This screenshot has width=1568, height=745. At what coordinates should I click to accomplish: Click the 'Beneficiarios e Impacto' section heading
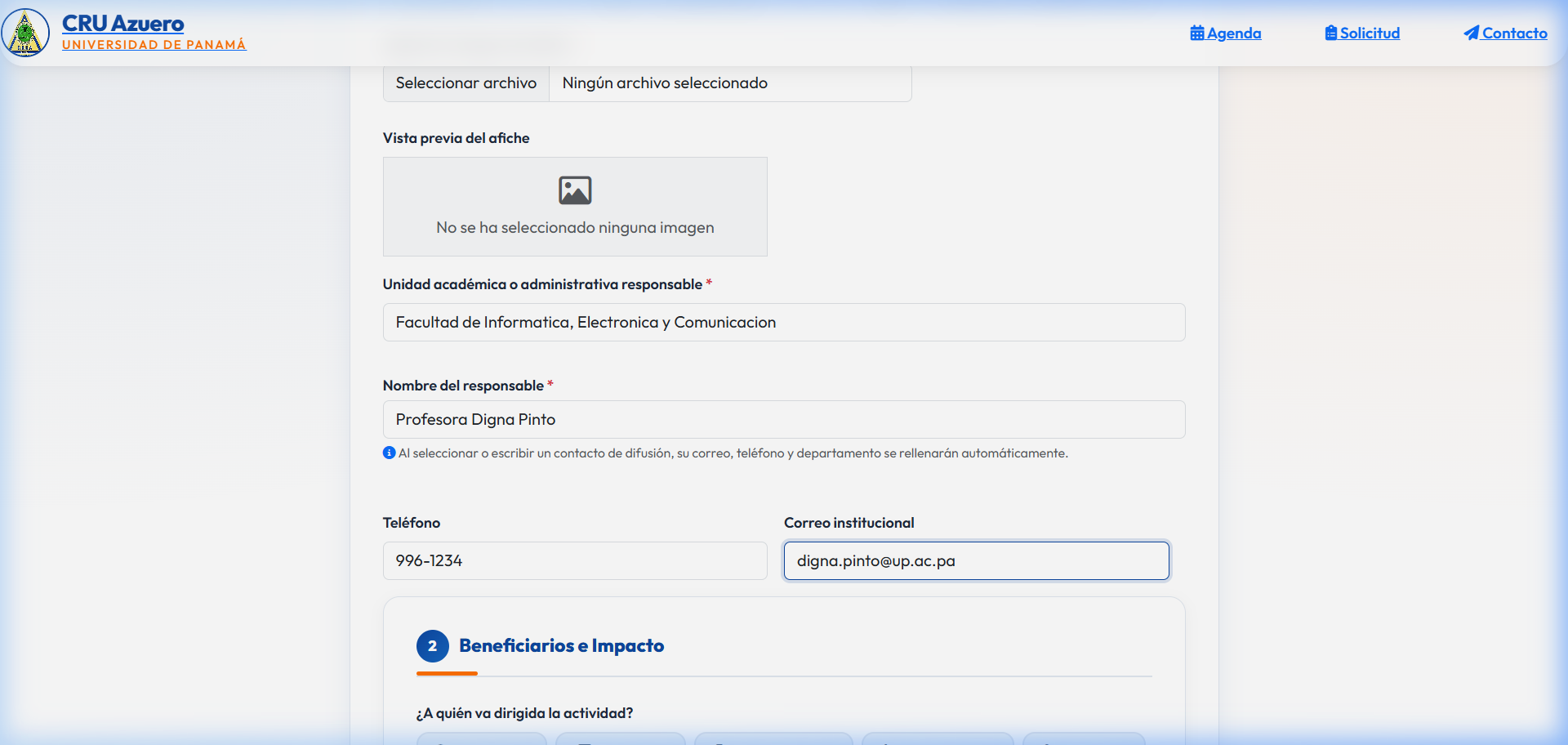click(562, 646)
